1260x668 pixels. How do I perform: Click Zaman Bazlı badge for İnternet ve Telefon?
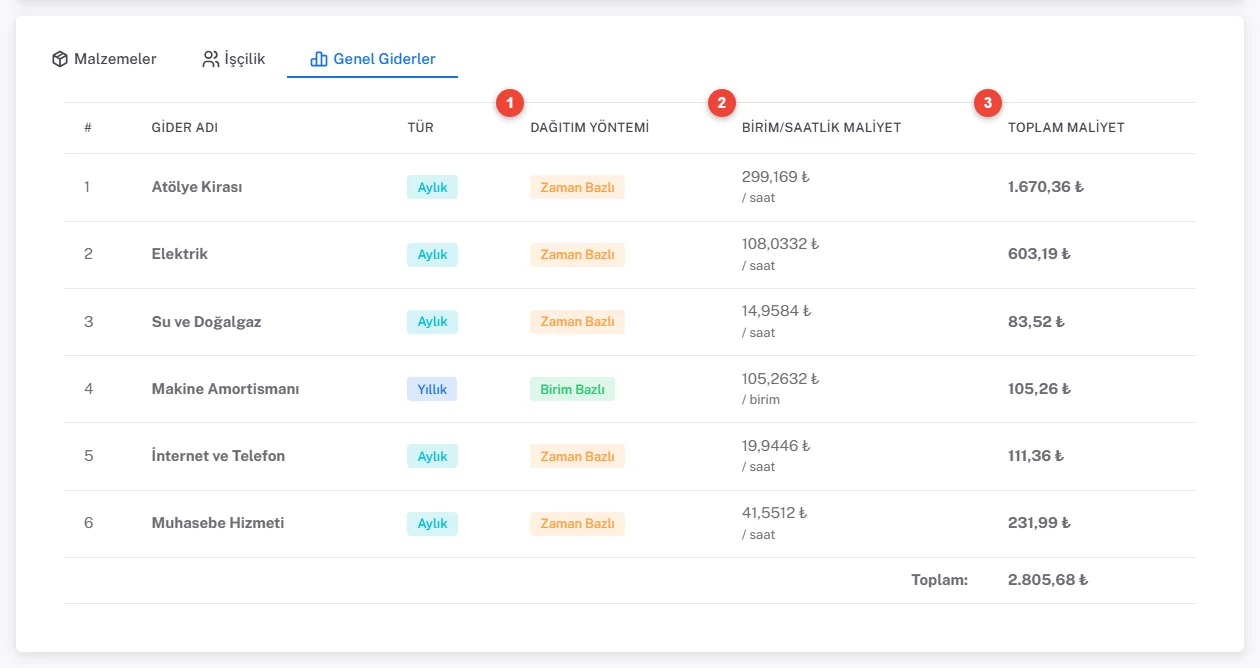click(577, 456)
